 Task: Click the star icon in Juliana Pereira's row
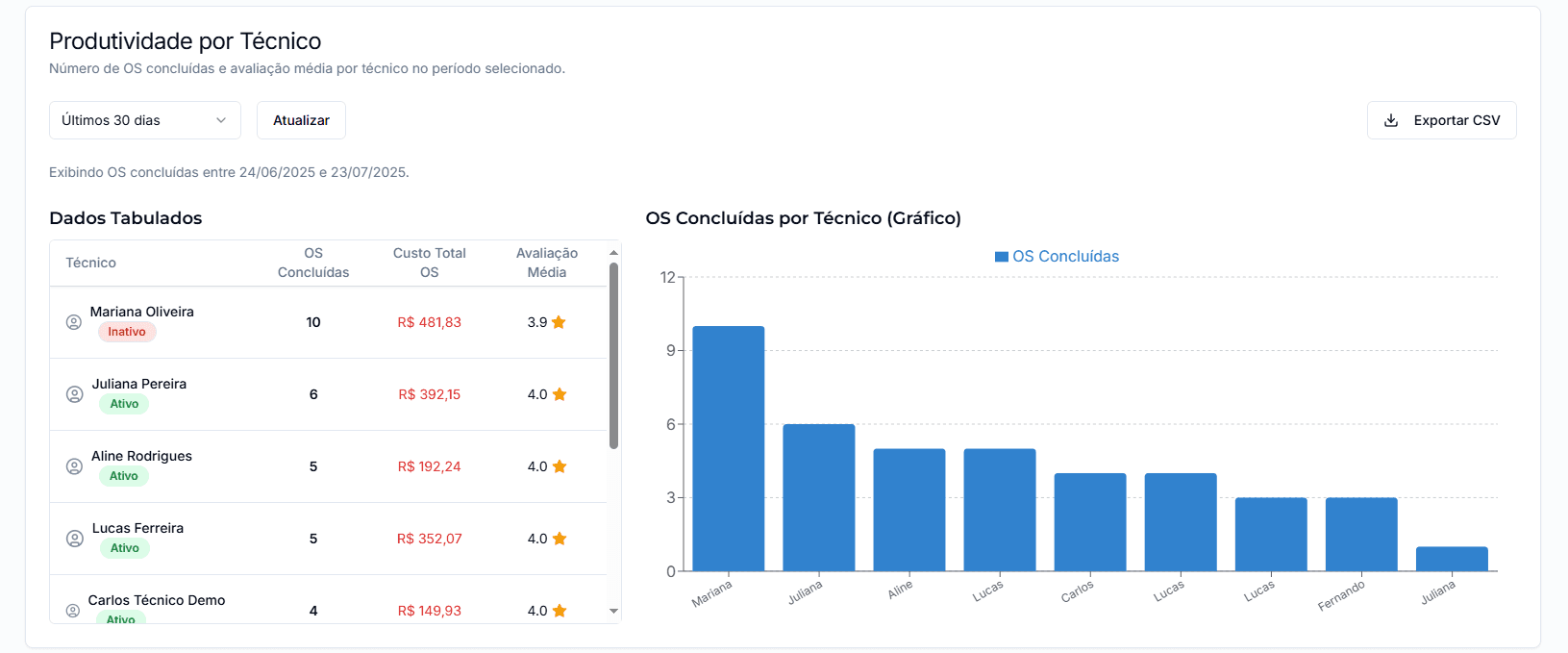560,394
